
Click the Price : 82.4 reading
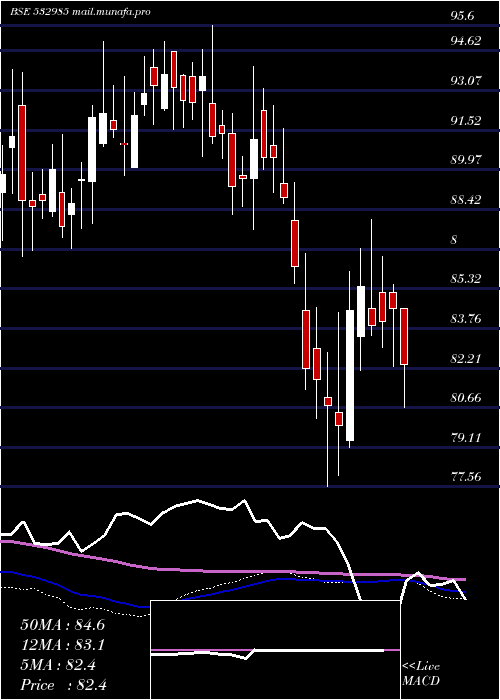[x=63, y=685]
